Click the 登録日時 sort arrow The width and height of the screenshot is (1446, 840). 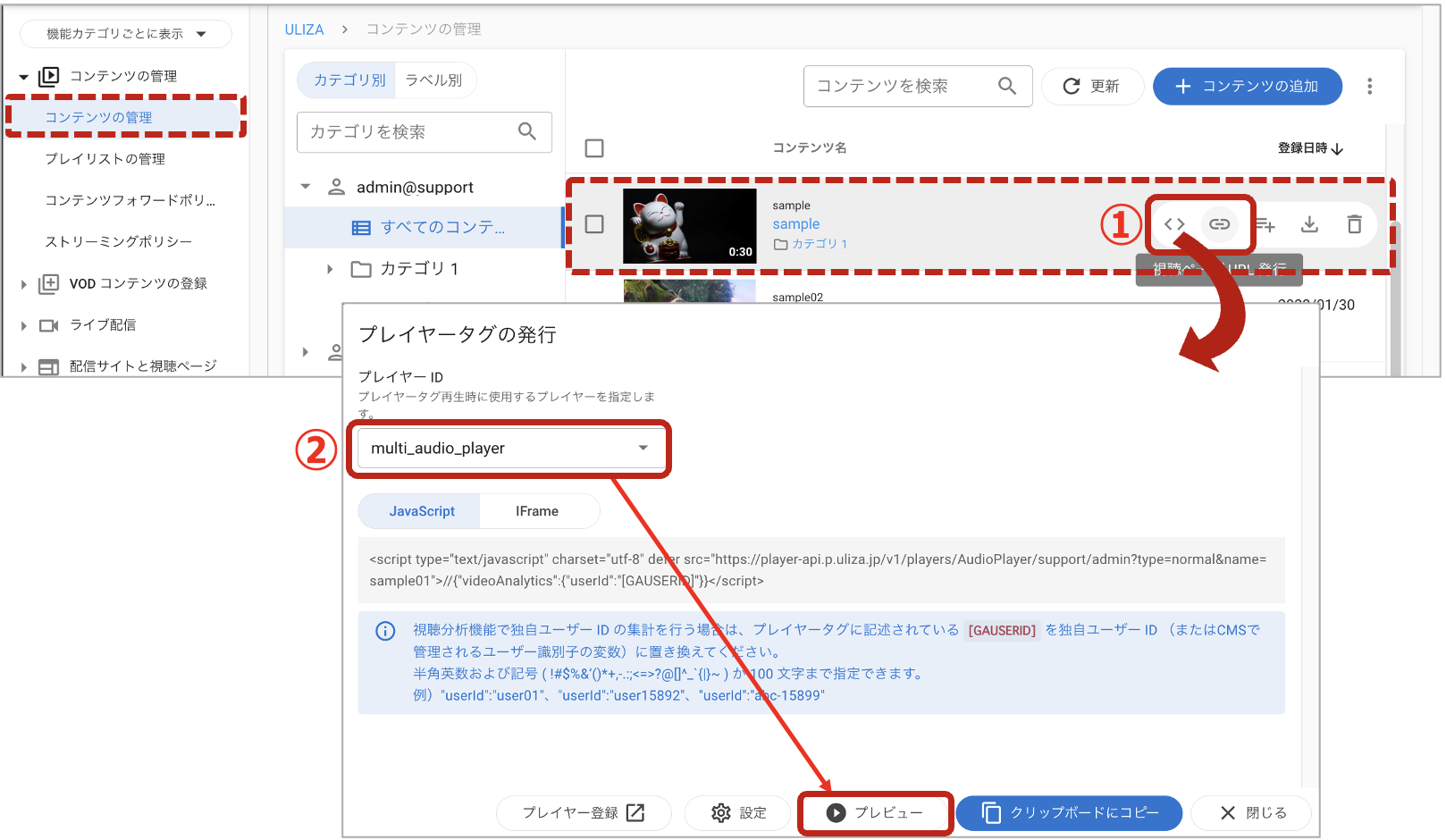point(1337,148)
